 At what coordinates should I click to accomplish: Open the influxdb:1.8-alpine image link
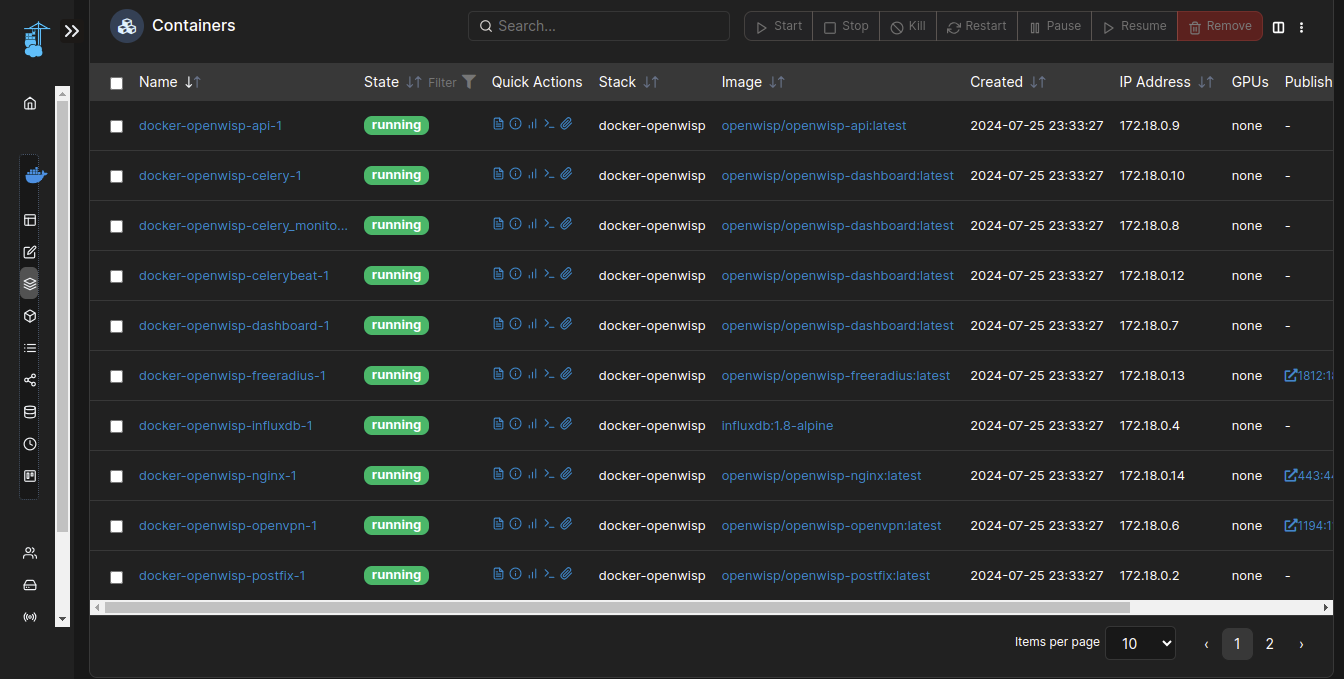777,425
